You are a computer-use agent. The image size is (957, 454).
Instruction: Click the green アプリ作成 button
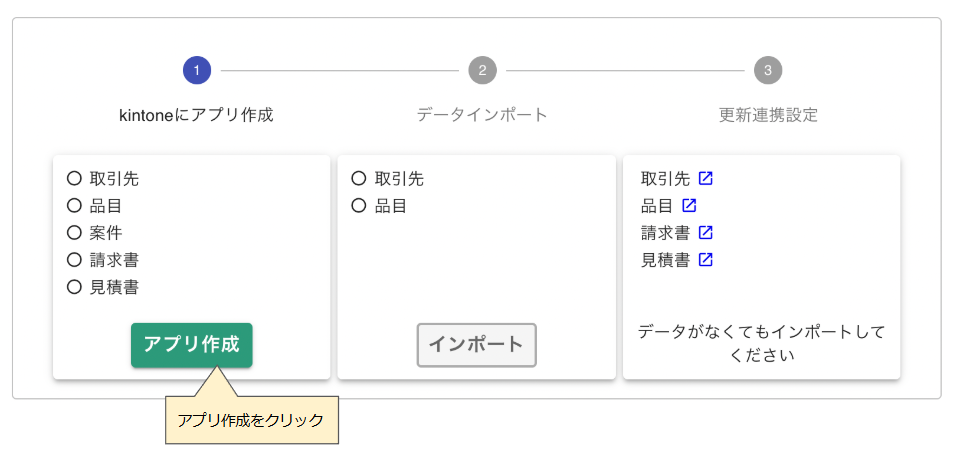click(x=192, y=345)
